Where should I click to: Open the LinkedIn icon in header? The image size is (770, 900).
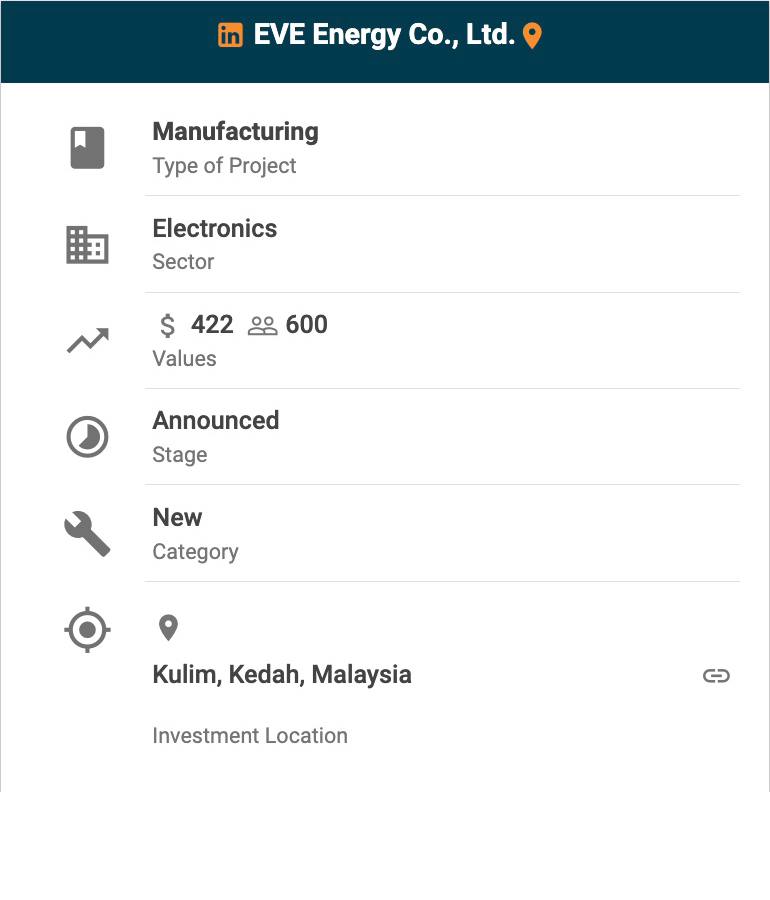point(230,36)
